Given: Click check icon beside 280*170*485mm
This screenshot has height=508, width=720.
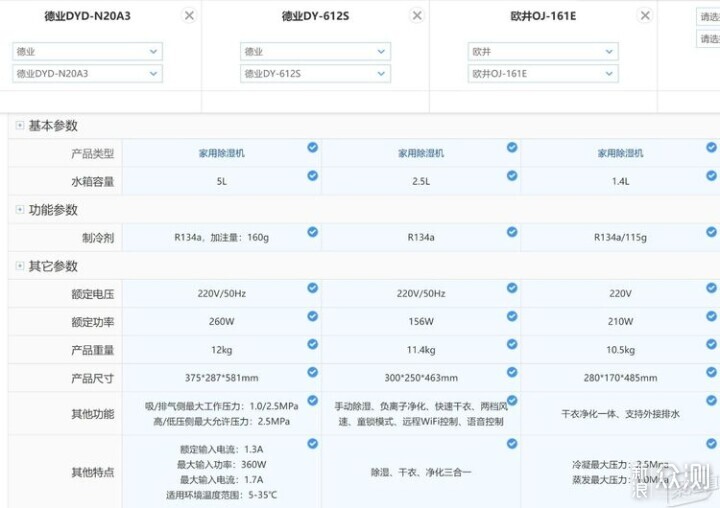Looking at the screenshot, I should [x=711, y=372].
